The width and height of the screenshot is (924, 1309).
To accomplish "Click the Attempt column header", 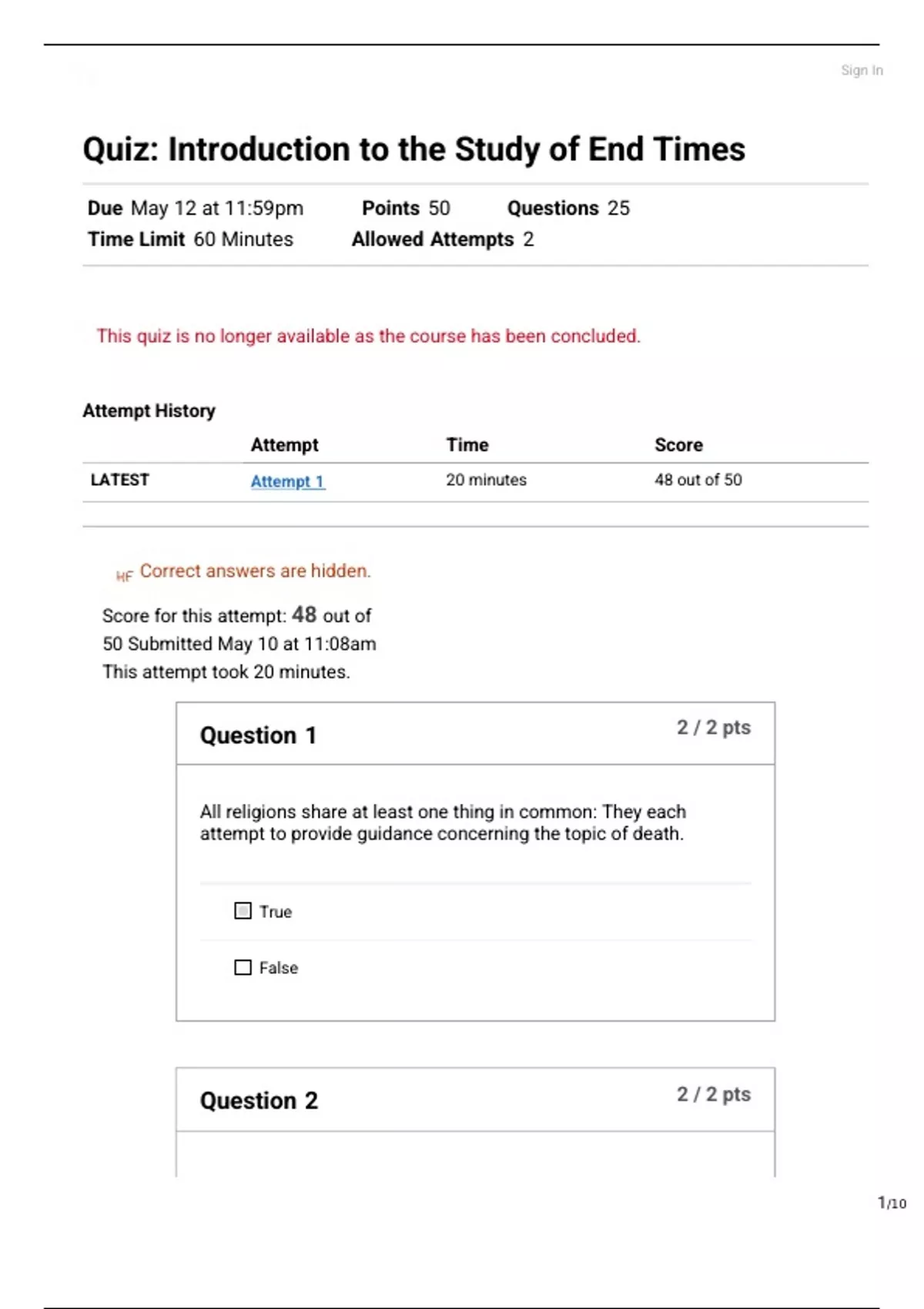I will click(284, 445).
